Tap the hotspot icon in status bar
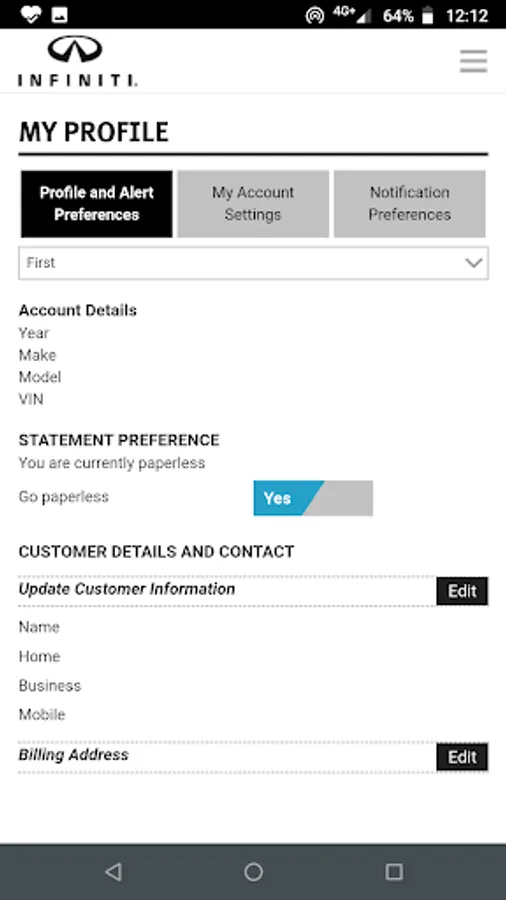 [314, 15]
